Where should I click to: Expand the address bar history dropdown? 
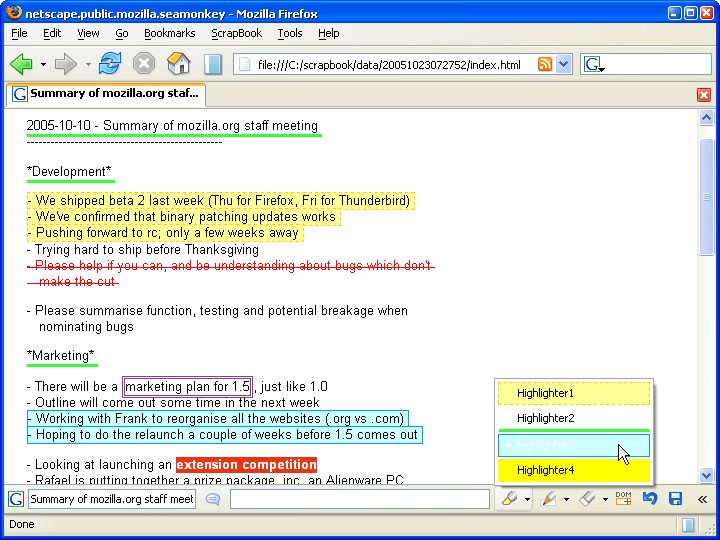point(563,65)
